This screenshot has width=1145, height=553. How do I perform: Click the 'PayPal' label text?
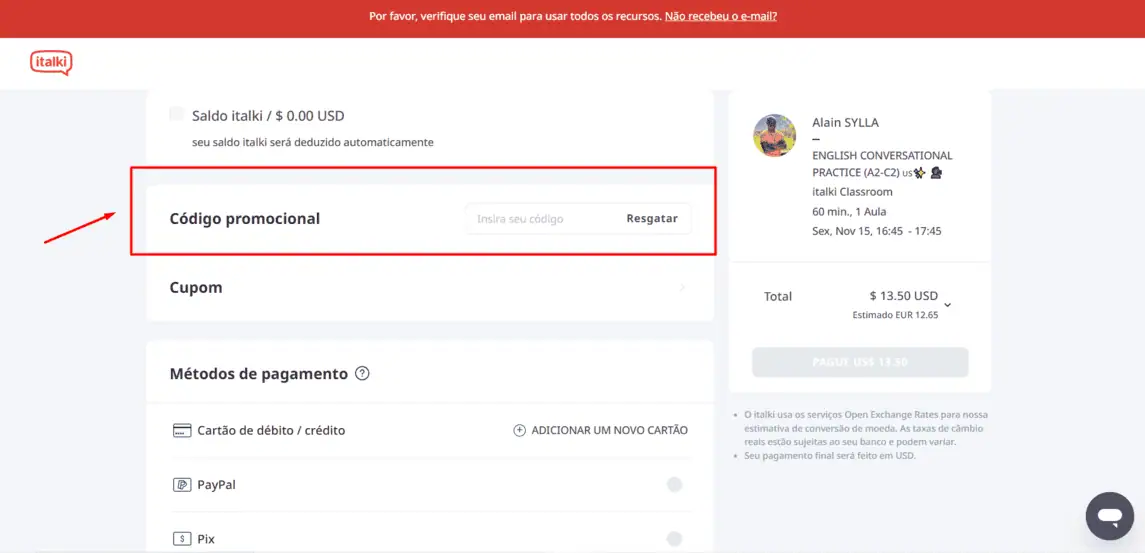coord(216,484)
